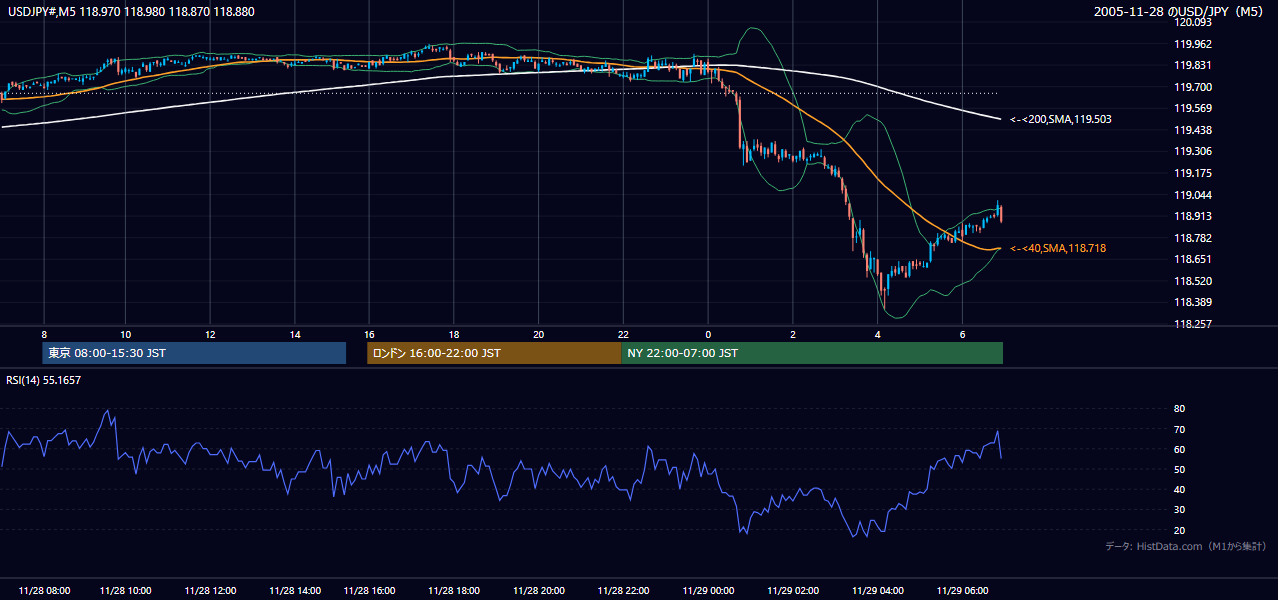Select the London session bar ロンドン 16:00-22:00 JST
The height and width of the screenshot is (600, 1278).
pos(494,353)
